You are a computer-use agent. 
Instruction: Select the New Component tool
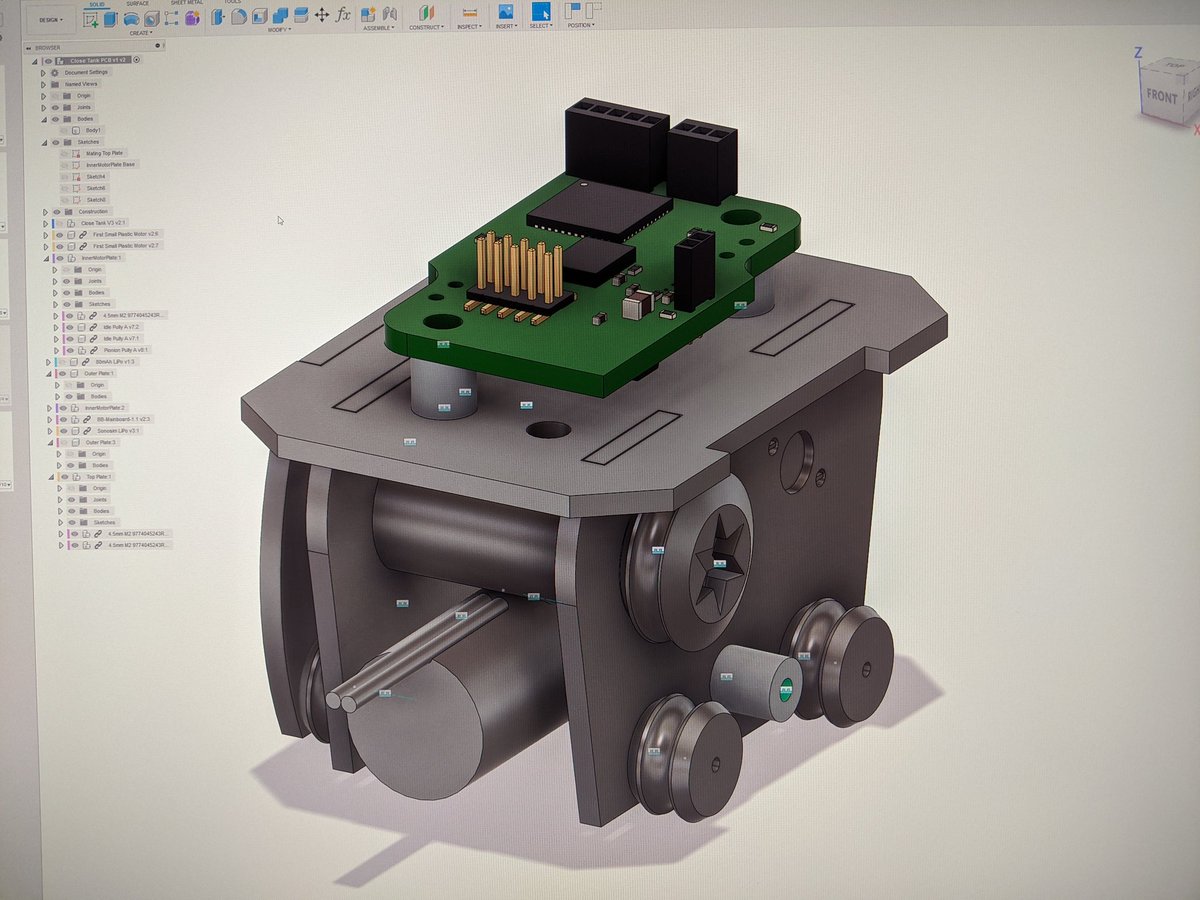pyautogui.click(x=368, y=14)
